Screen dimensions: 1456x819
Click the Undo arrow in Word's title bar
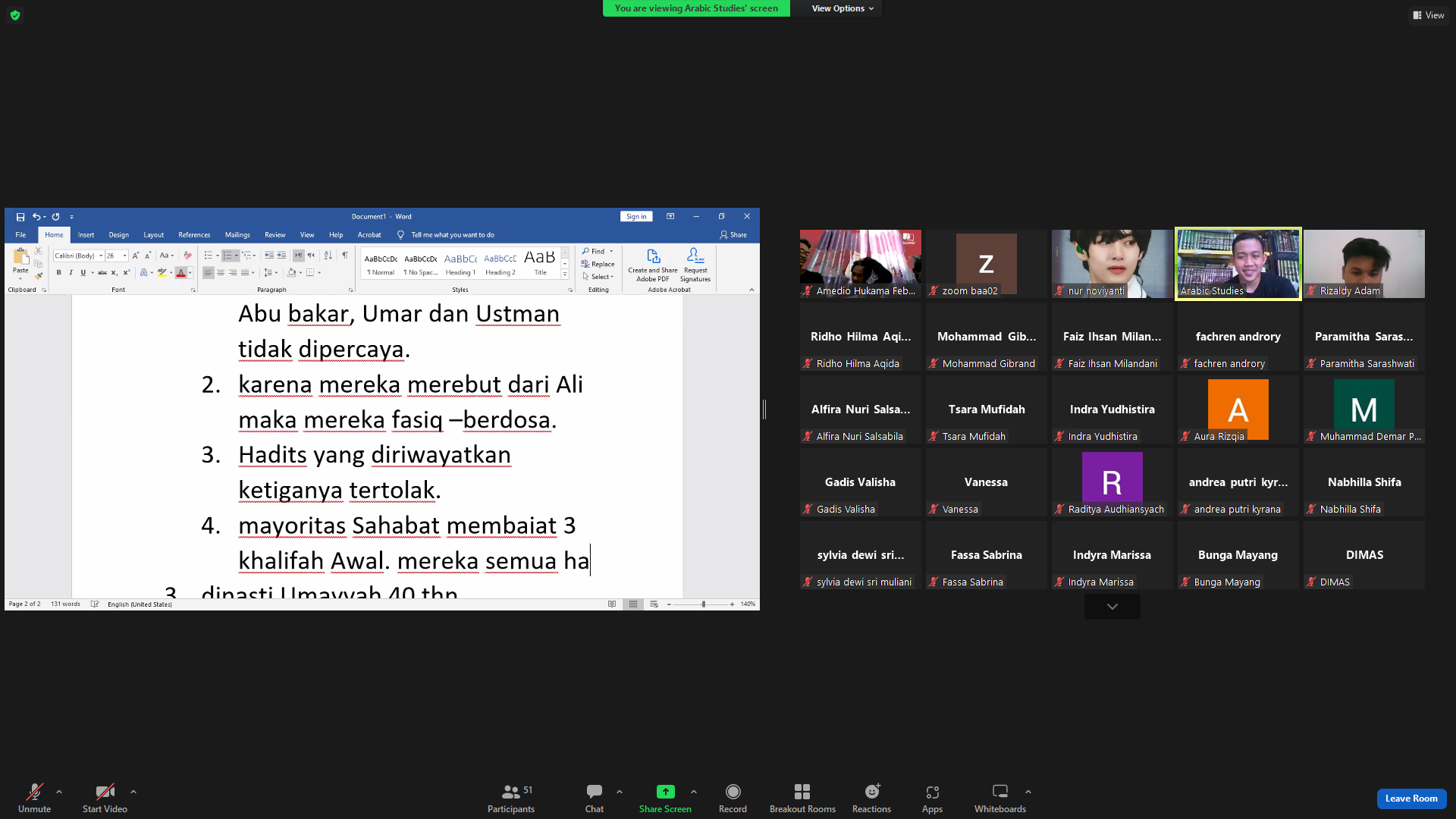36,217
